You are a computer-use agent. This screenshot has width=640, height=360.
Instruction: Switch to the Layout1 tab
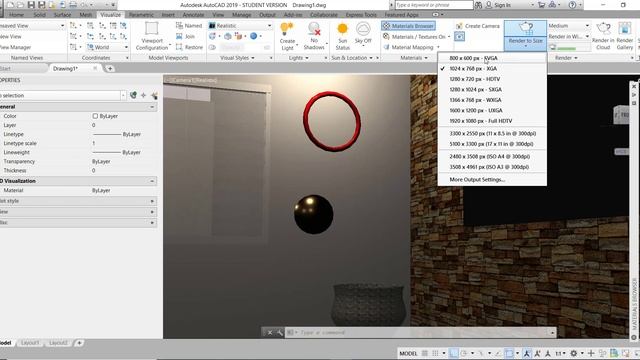[x=30, y=343]
